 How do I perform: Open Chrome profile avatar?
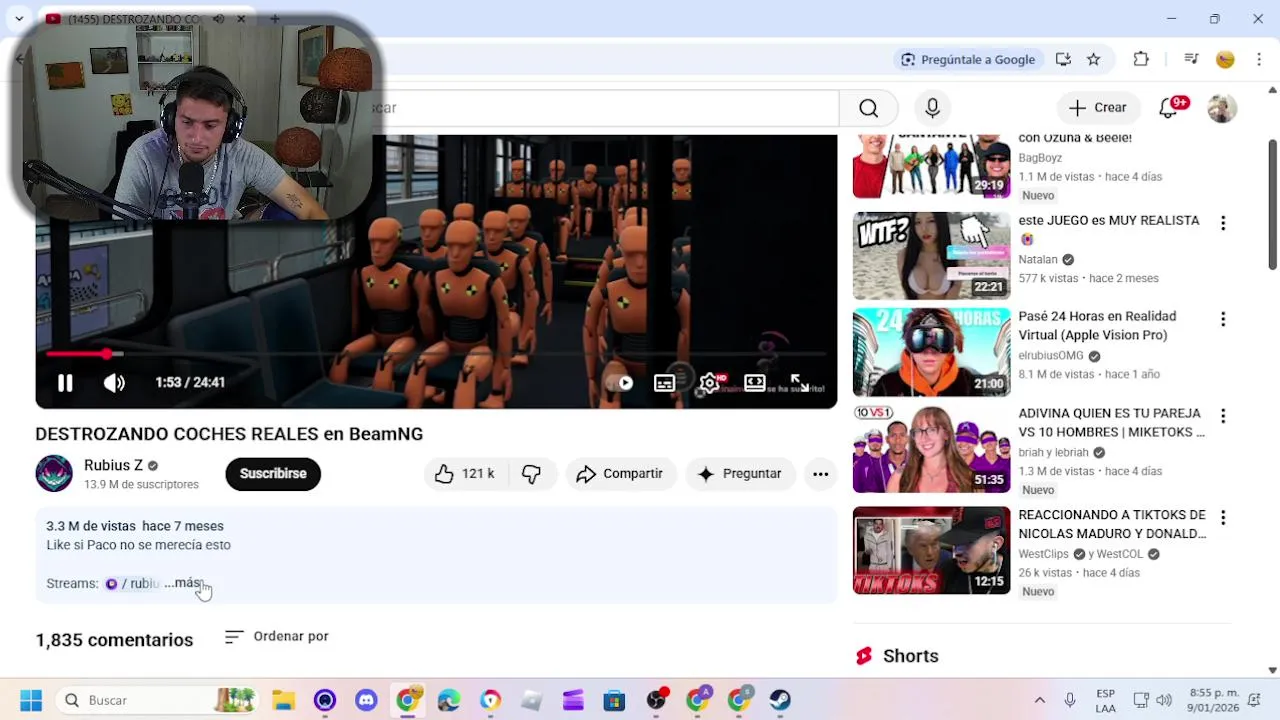coord(1225,59)
